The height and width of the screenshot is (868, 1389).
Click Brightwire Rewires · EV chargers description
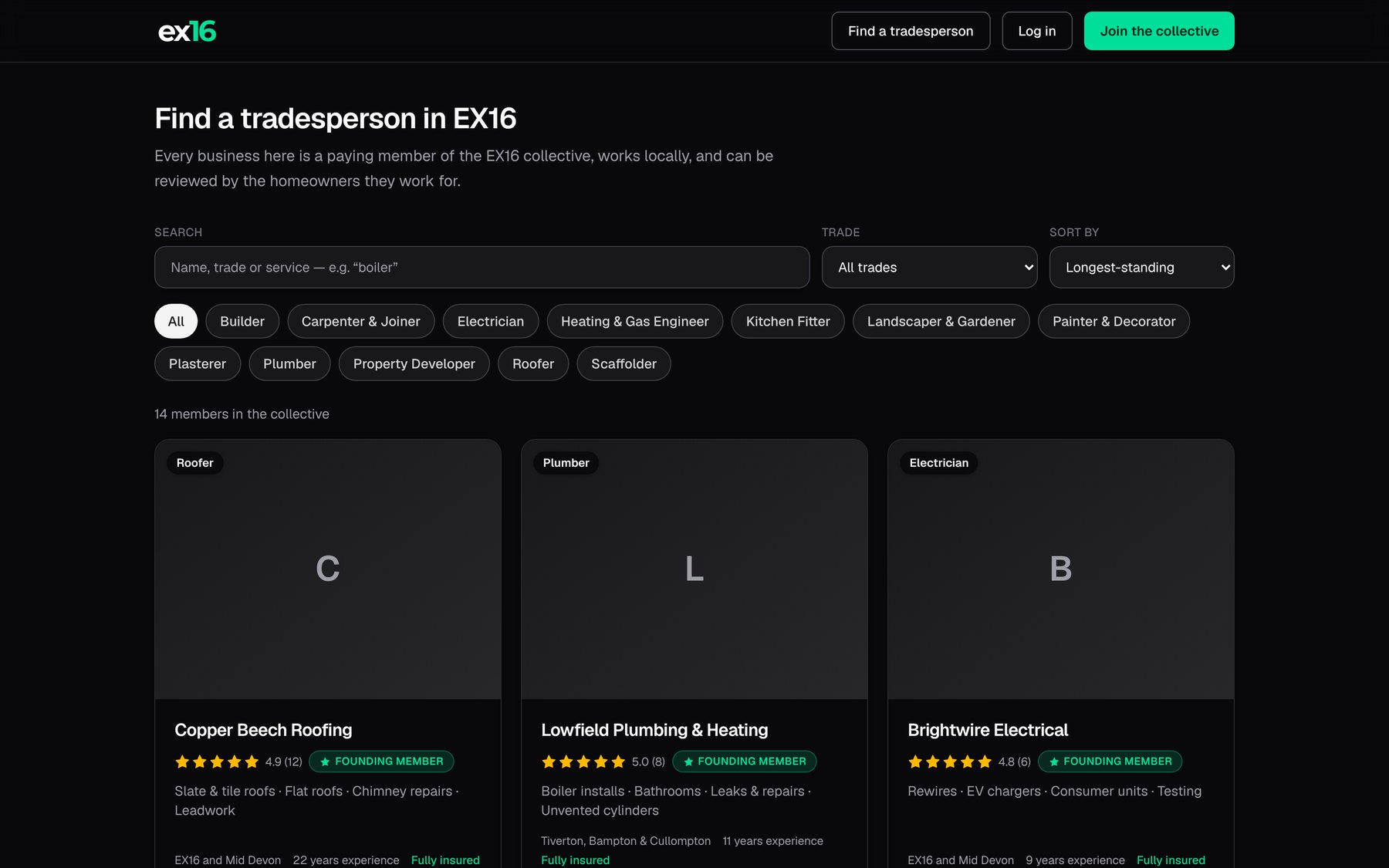pyautogui.click(x=1054, y=791)
